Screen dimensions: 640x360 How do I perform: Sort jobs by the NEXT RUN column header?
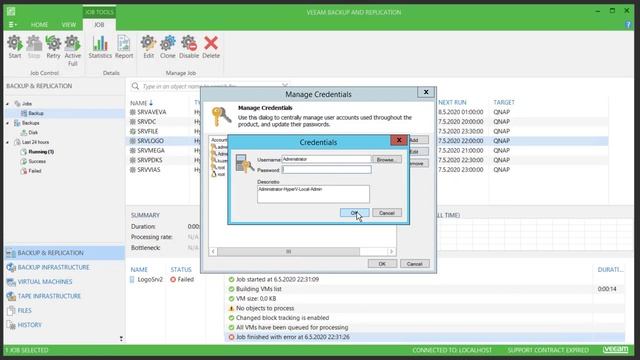452,102
